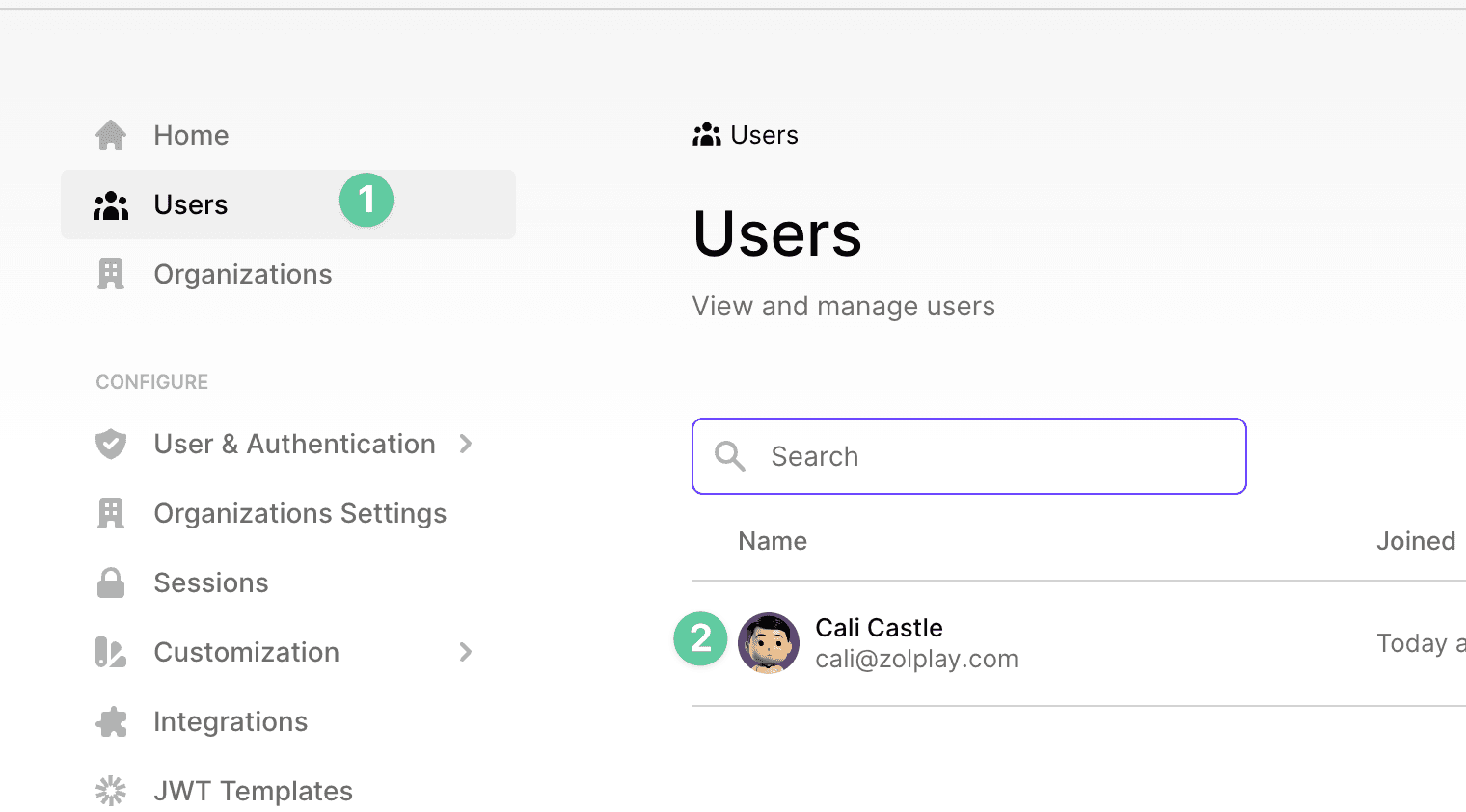Expand the Customization submenu arrow

click(466, 653)
